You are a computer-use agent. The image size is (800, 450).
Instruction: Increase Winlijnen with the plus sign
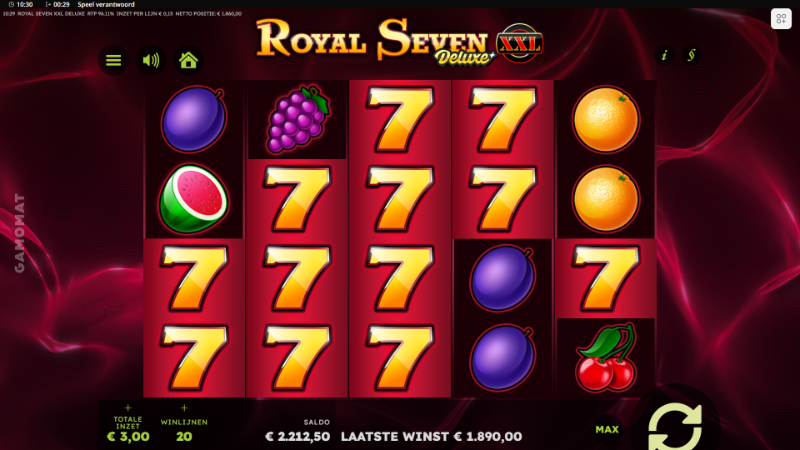[x=184, y=408]
